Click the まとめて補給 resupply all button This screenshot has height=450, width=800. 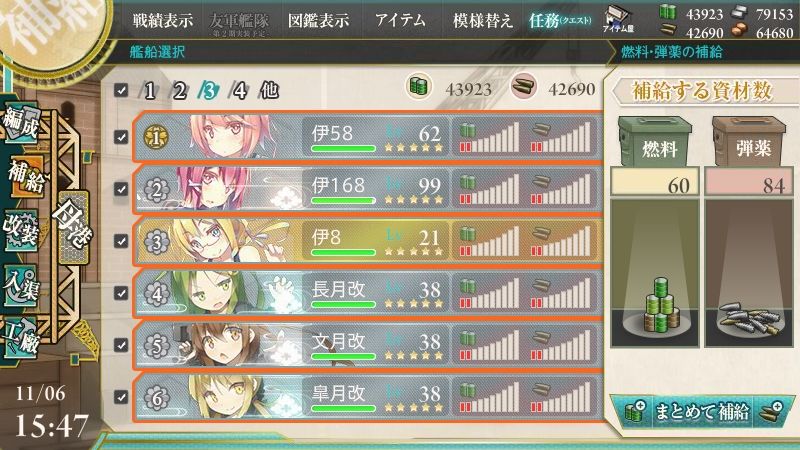(x=703, y=411)
